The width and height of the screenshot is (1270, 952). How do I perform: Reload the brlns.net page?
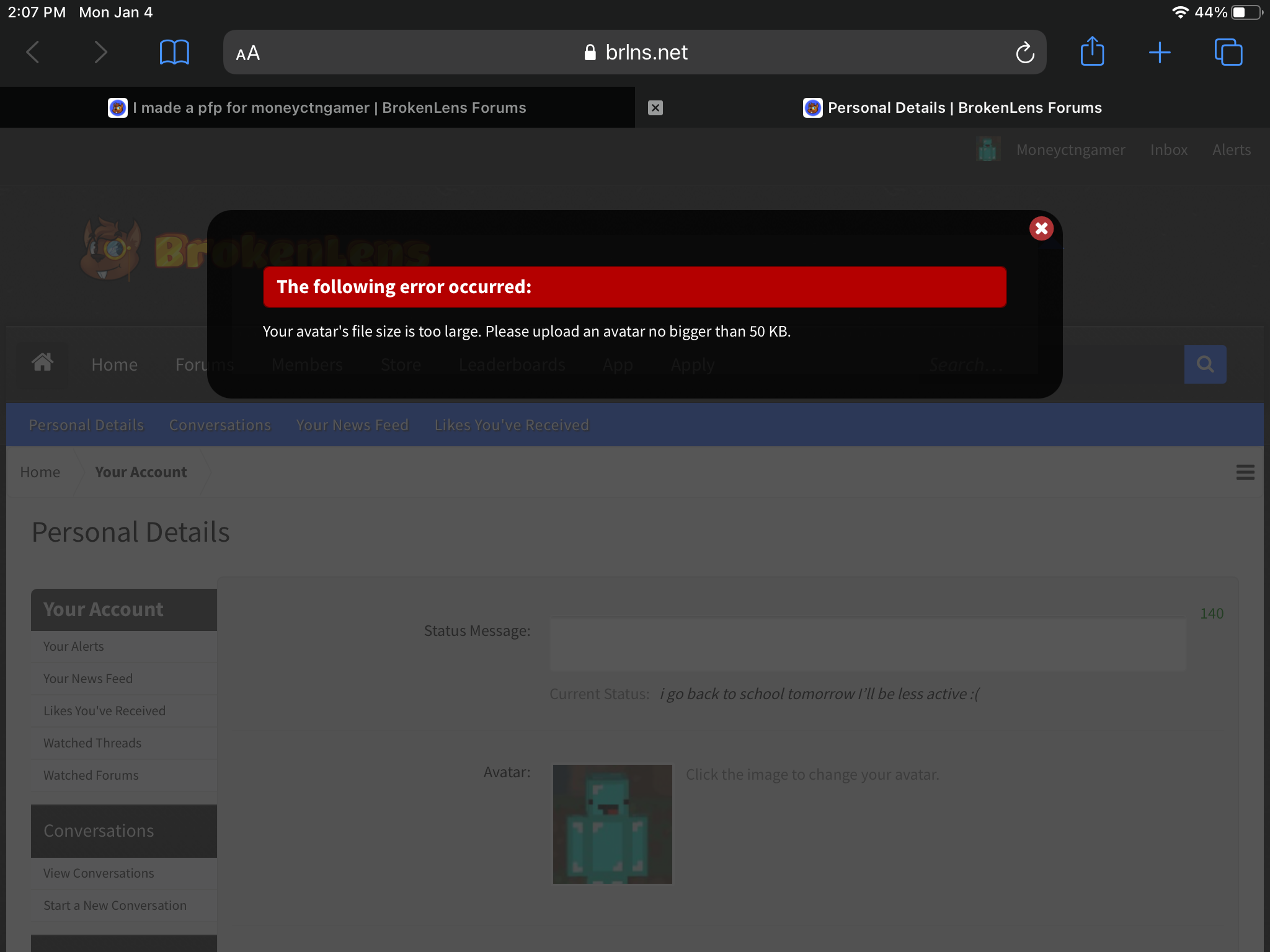click(x=1025, y=52)
